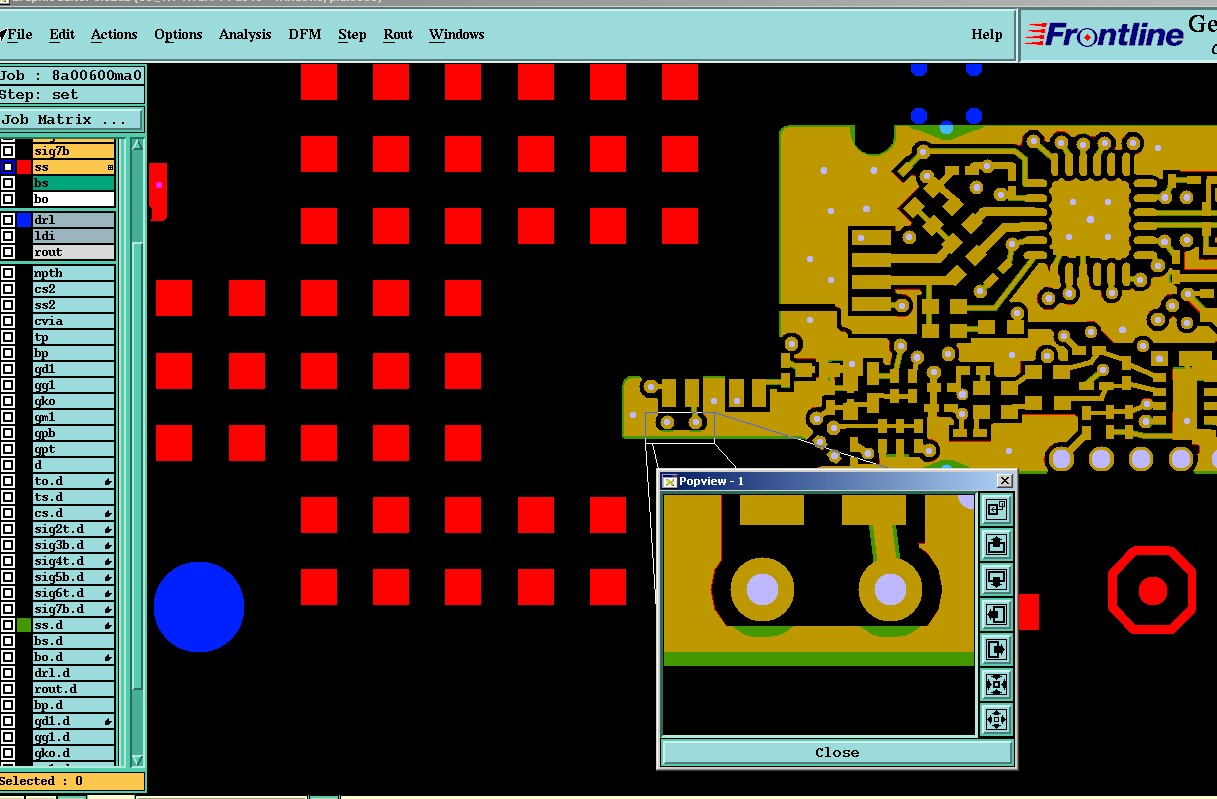
Task: Click the hand marker on sig6t.d row
Action: tap(107, 593)
